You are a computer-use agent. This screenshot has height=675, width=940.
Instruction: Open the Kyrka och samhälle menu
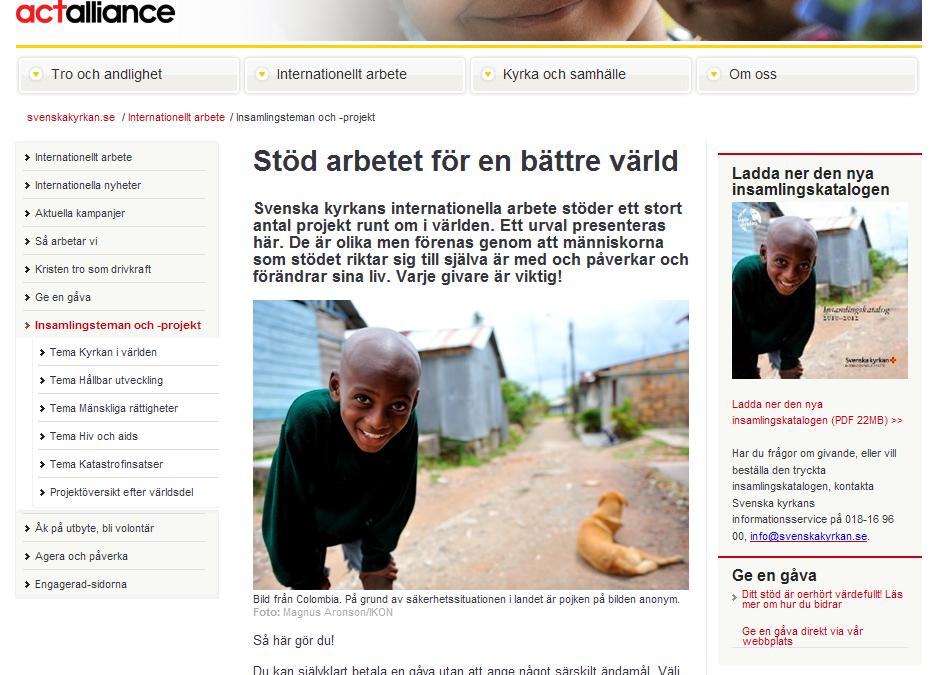tap(581, 75)
